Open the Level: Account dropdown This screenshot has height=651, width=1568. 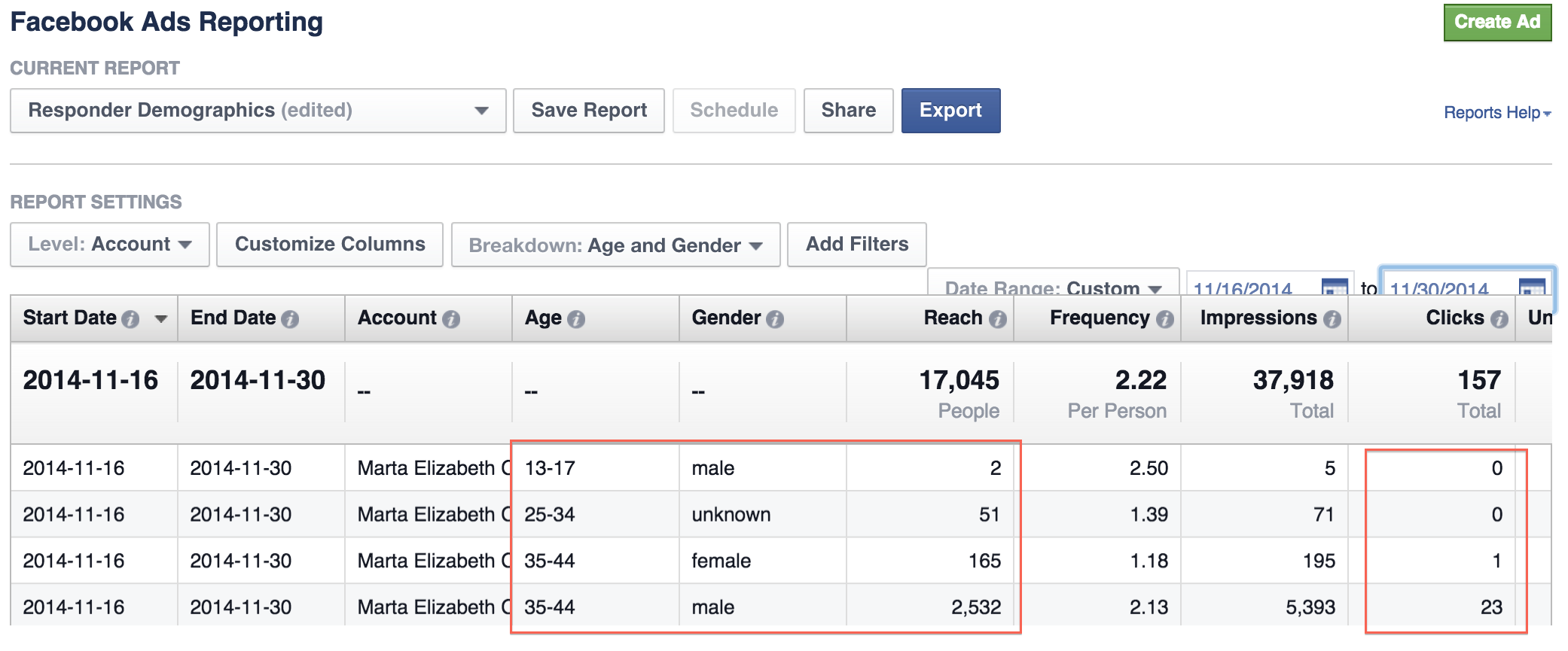(x=110, y=245)
